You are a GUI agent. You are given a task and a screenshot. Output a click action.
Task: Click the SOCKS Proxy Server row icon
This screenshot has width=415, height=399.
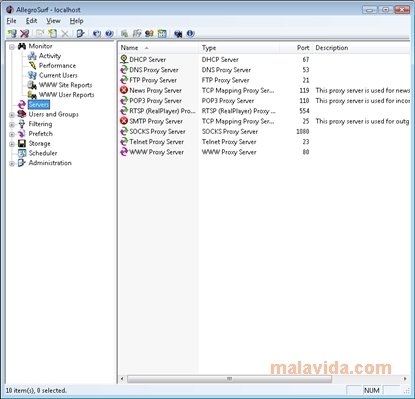(124, 131)
